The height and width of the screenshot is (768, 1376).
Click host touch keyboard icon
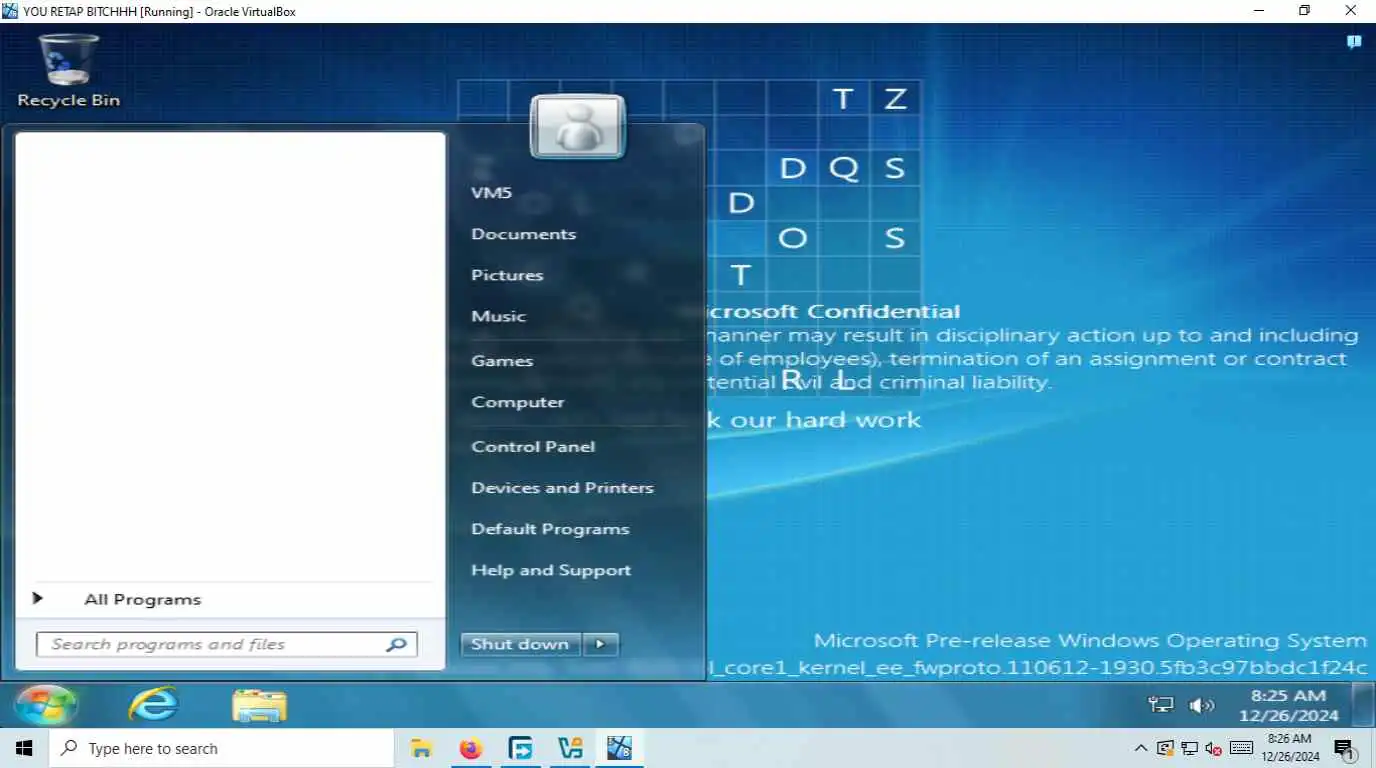point(1241,748)
